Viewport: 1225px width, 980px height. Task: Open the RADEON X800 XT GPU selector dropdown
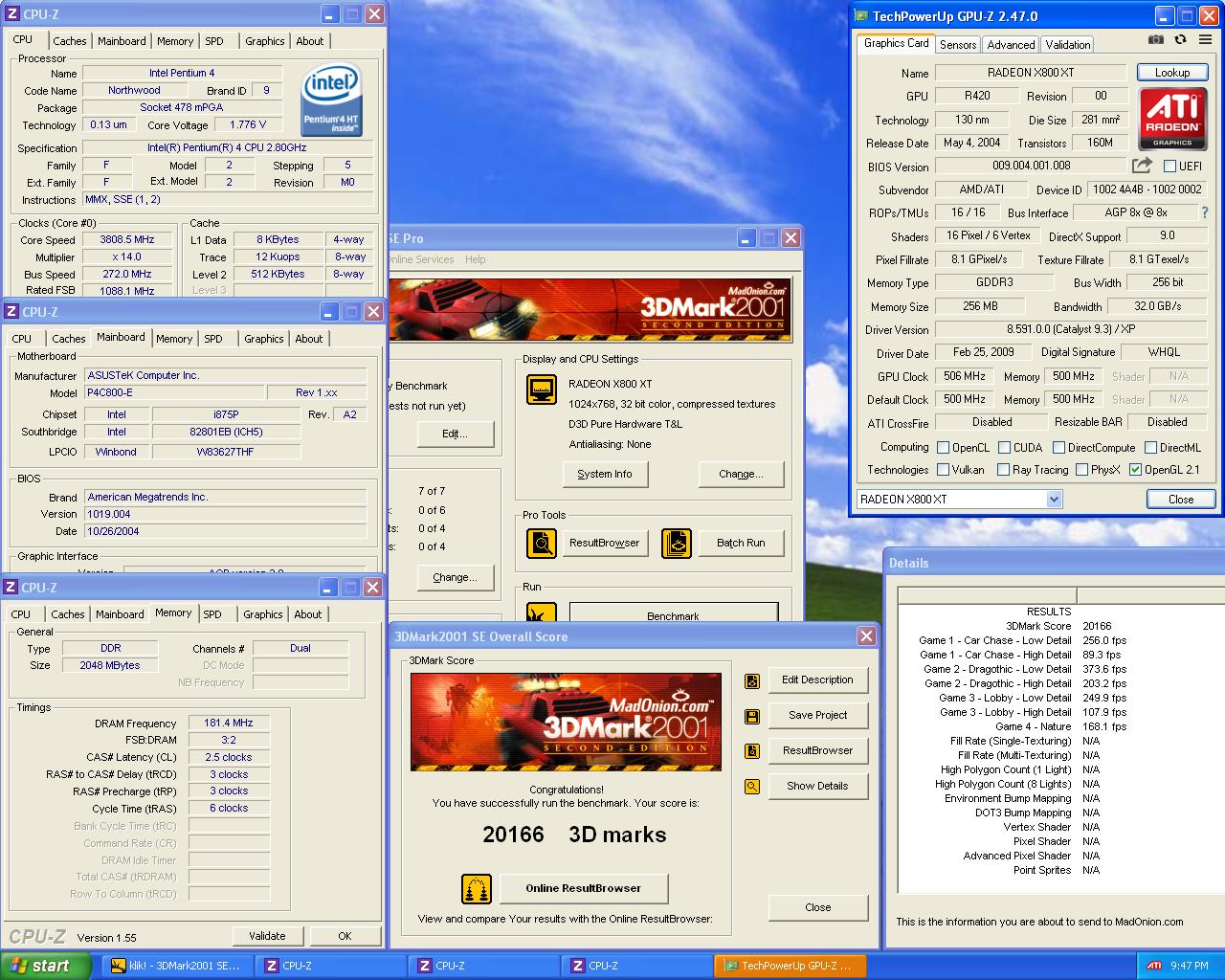tap(1054, 500)
